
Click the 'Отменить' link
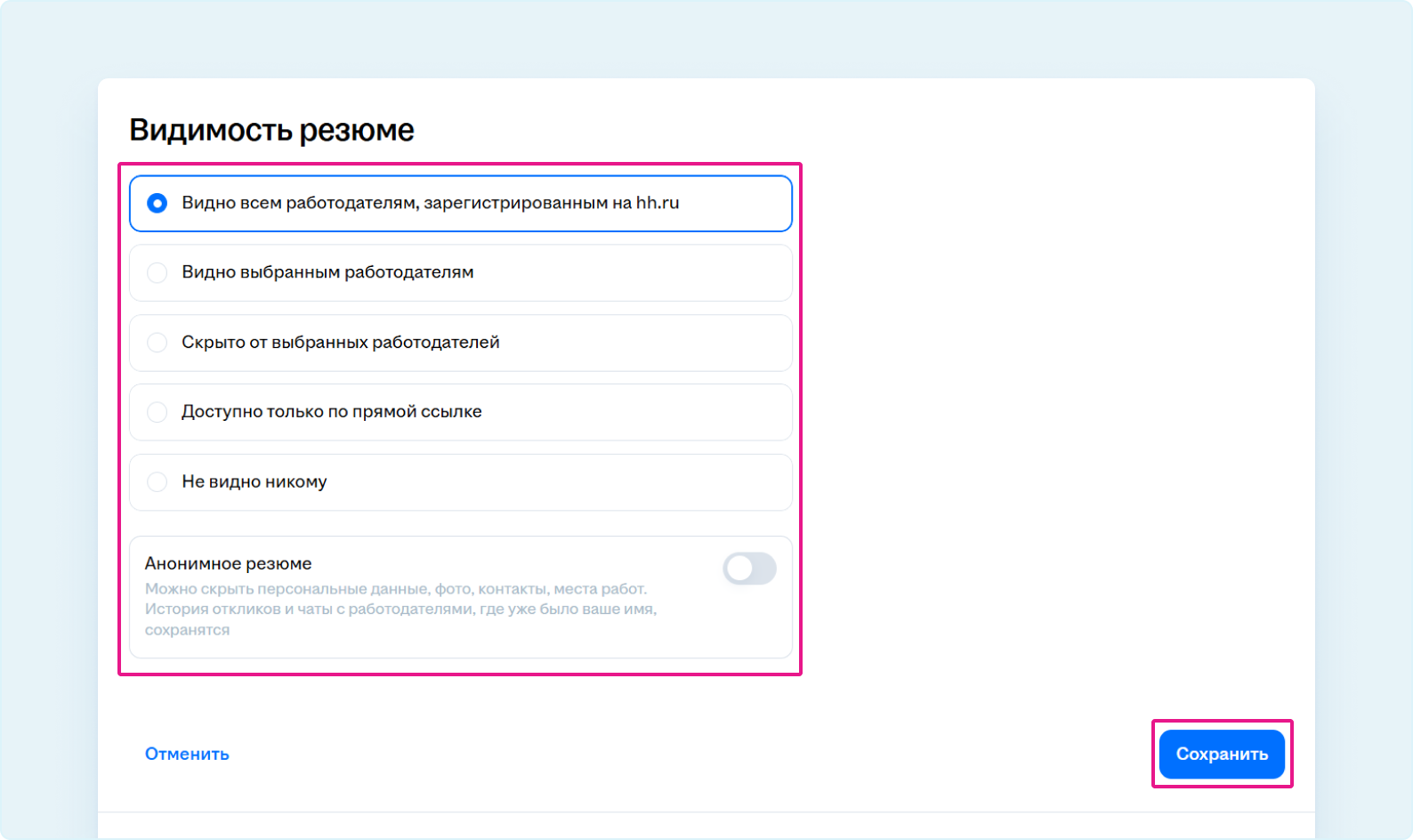click(187, 755)
